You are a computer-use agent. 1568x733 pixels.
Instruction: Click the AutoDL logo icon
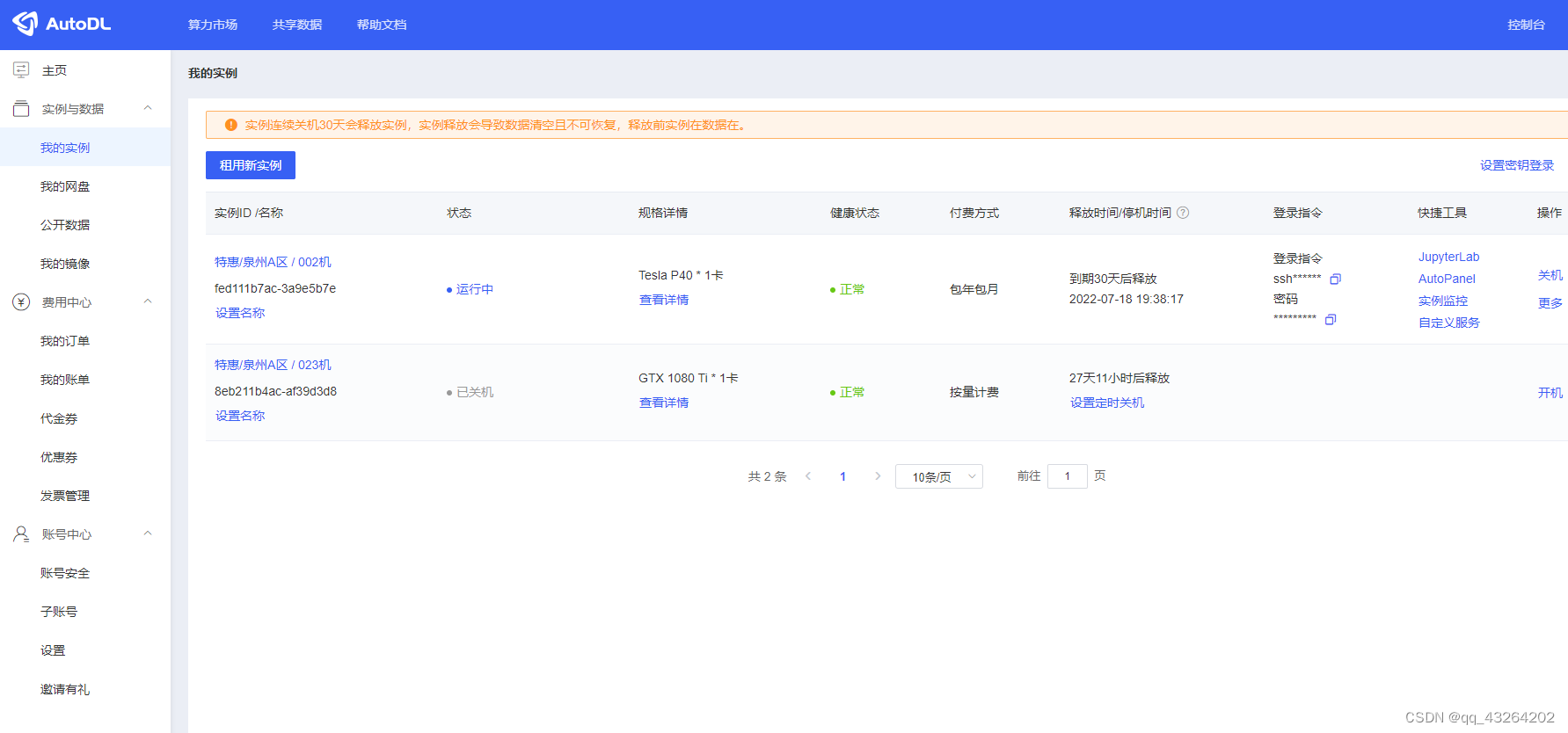pos(25,24)
